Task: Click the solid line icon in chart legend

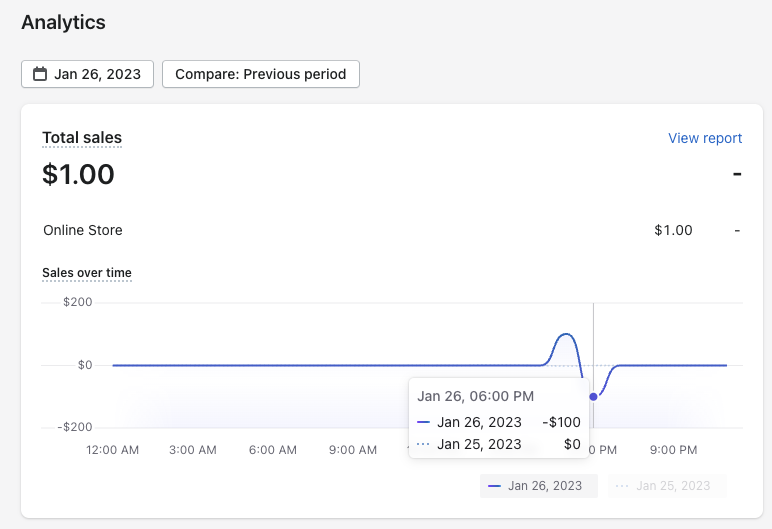Action: click(x=494, y=486)
